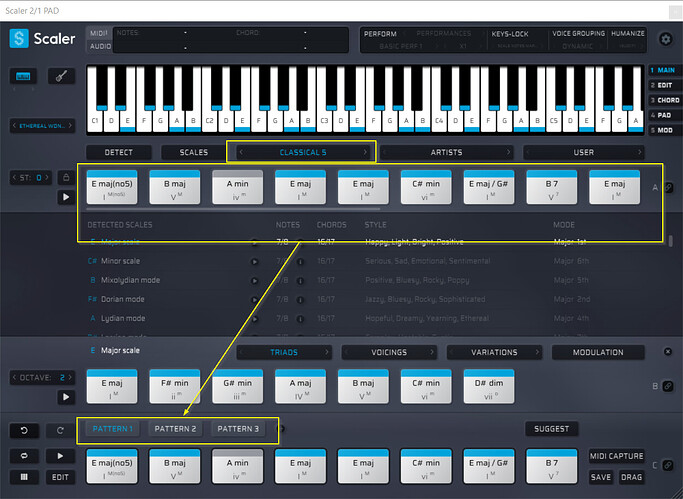Click the SAVE button
683x499 pixels.
click(x=601, y=477)
